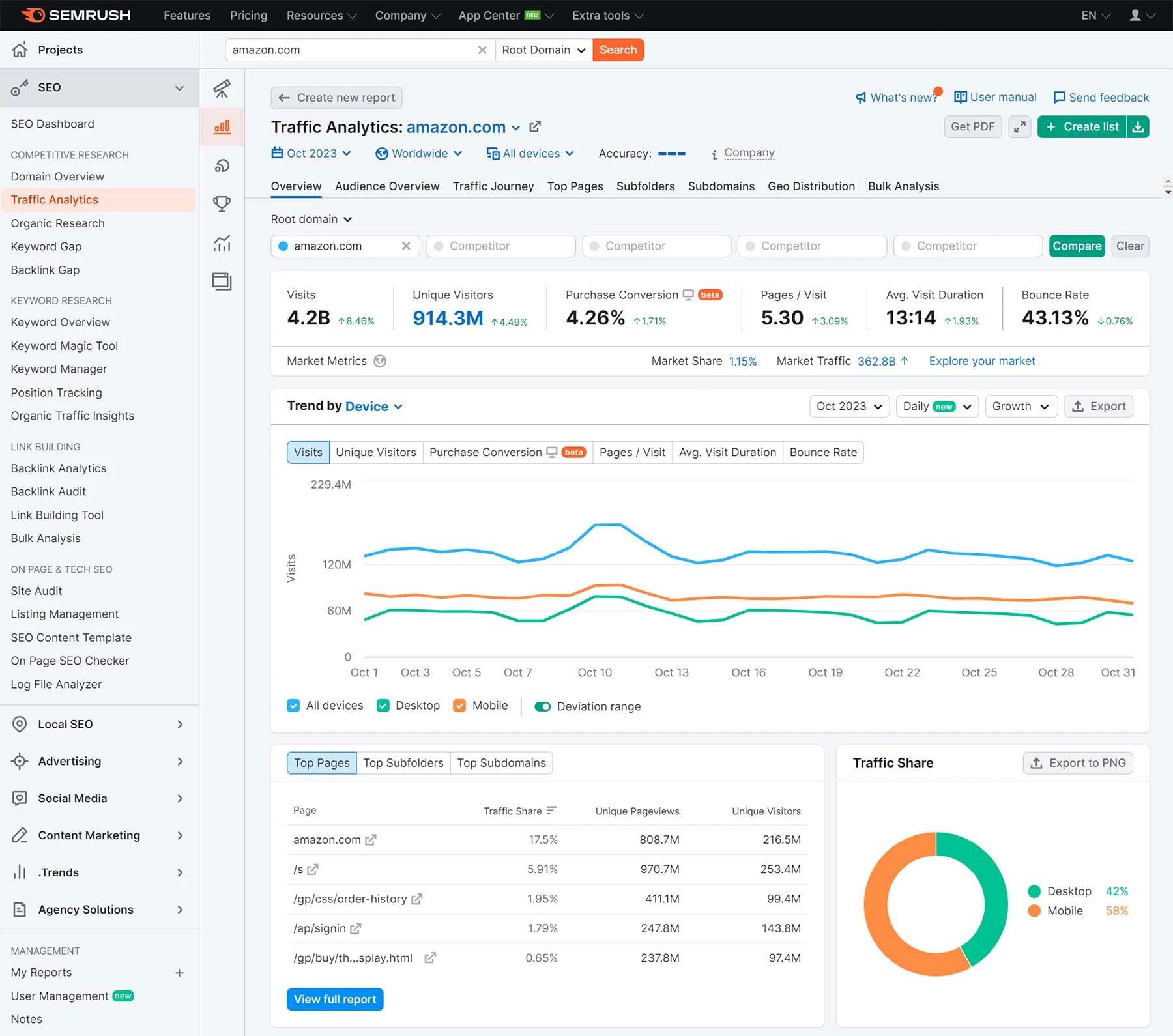Switch to the Geo Distribution tab
Screen dimensions: 1173x1036
coord(811,186)
